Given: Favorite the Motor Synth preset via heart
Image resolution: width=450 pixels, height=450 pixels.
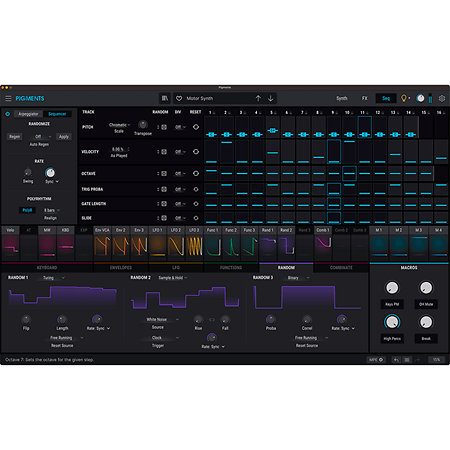Looking at the screenshot, I should coord(179,98).
